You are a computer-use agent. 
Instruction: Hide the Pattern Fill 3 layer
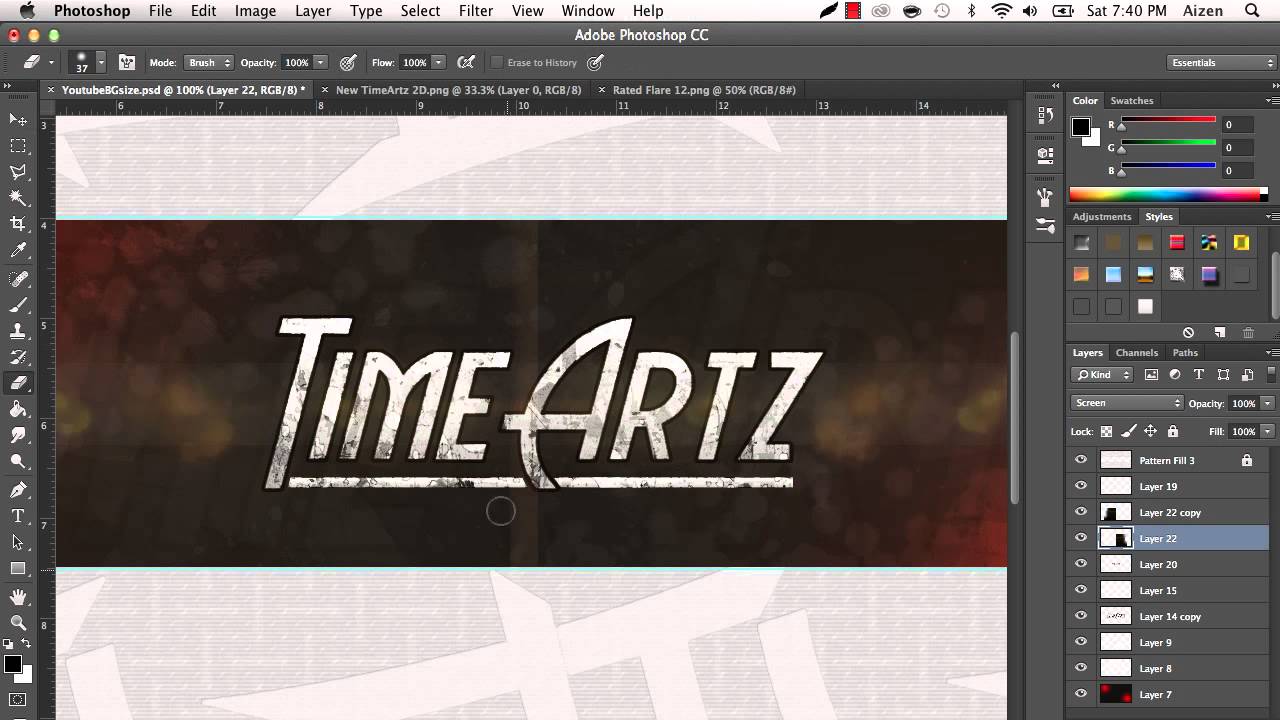[1081, 460]
